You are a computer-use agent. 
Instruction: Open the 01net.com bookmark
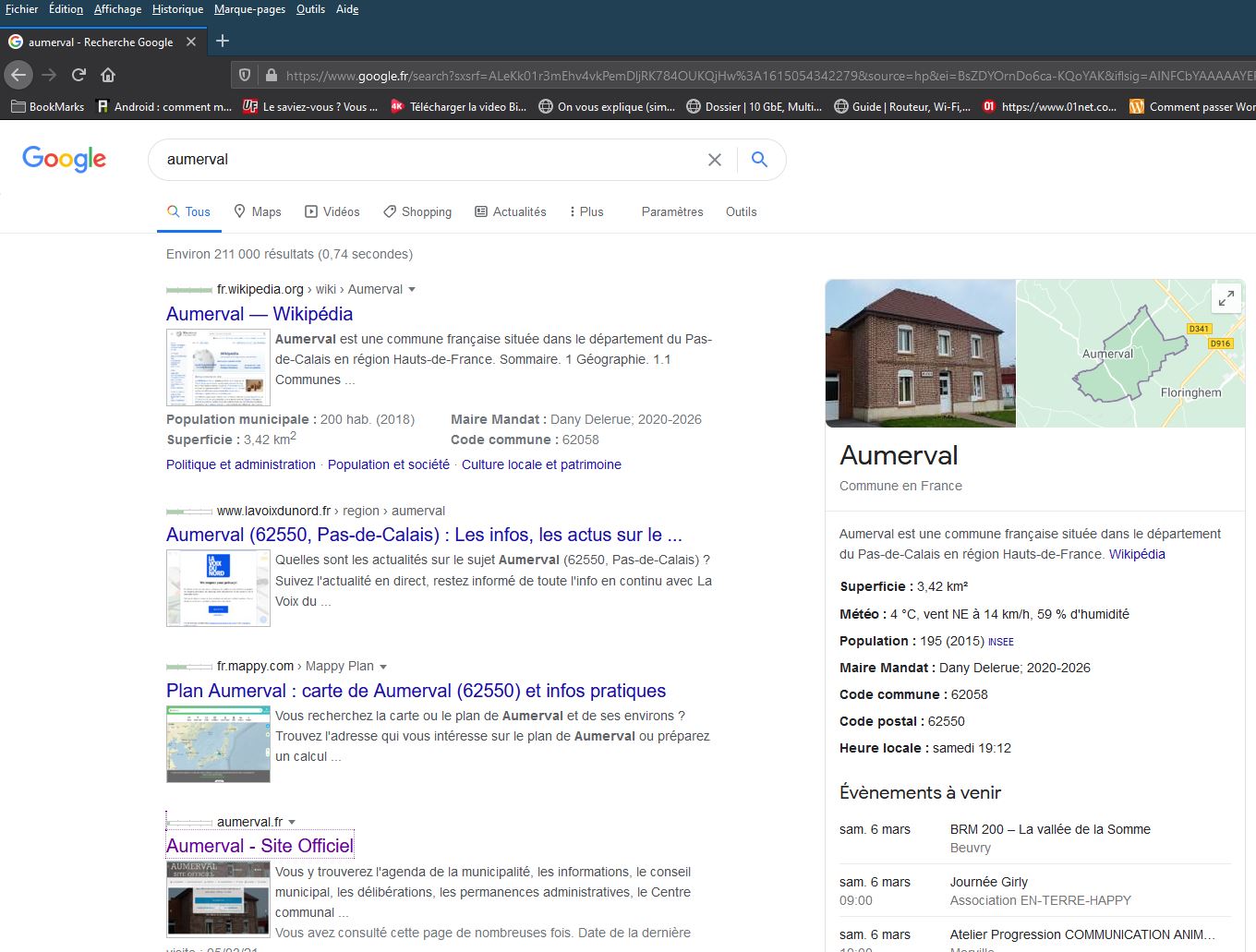[x=1049, y=107]
